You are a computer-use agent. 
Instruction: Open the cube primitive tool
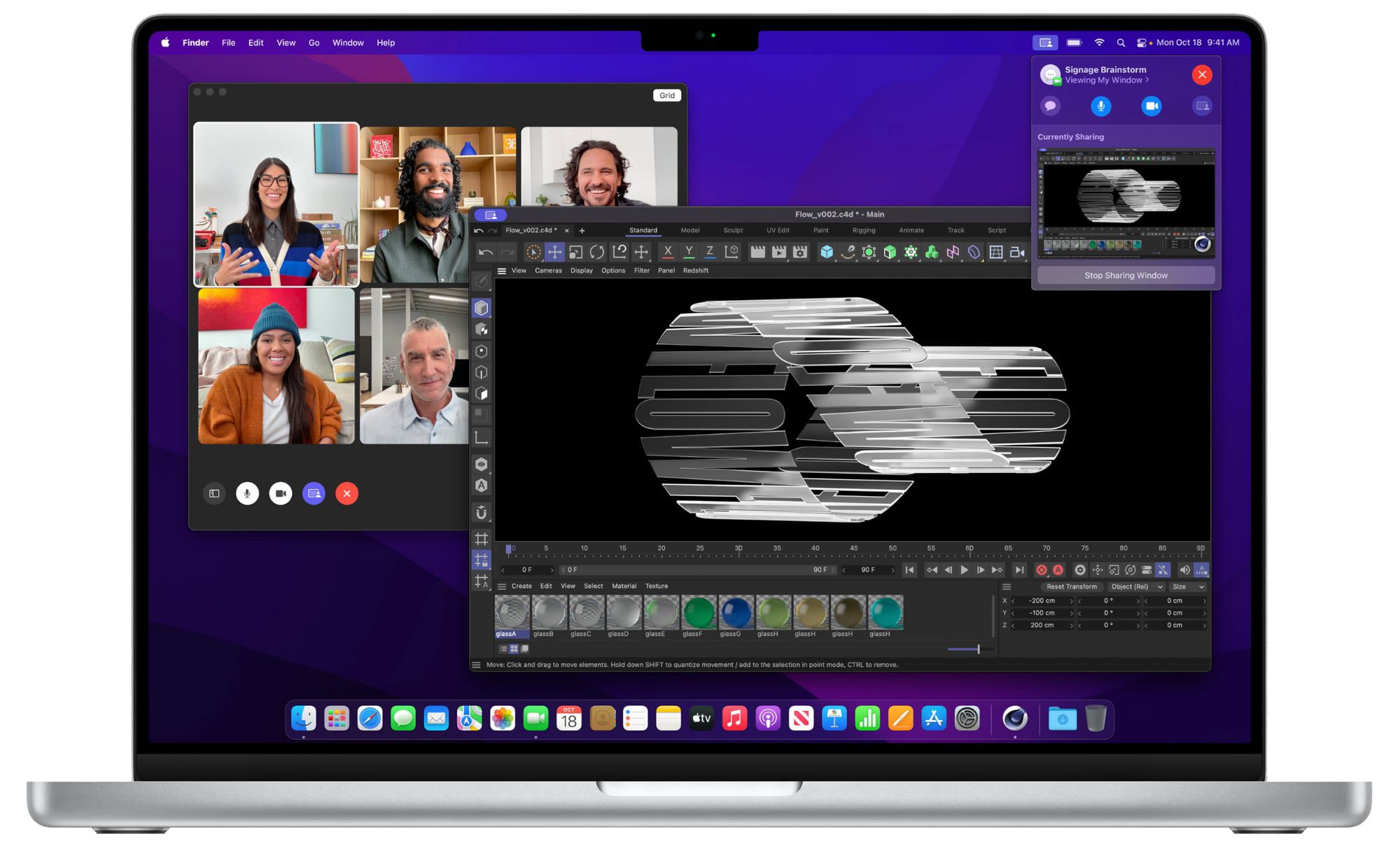(827, 252)
